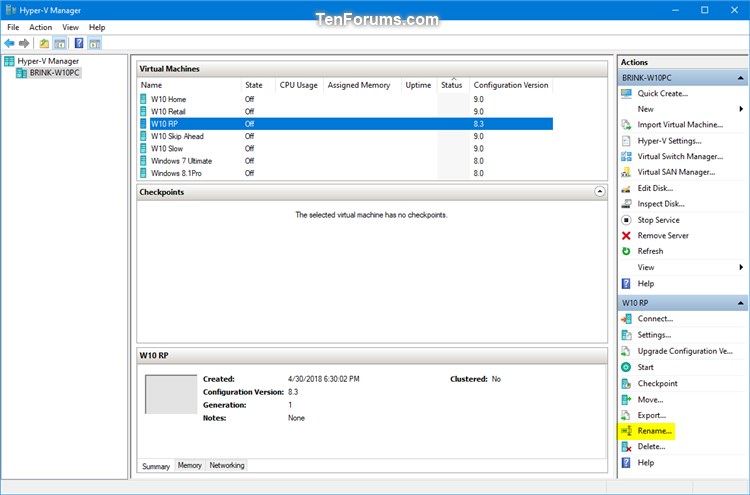
Task: Sort by Assigned Memory column header
Action: point(362,85)
